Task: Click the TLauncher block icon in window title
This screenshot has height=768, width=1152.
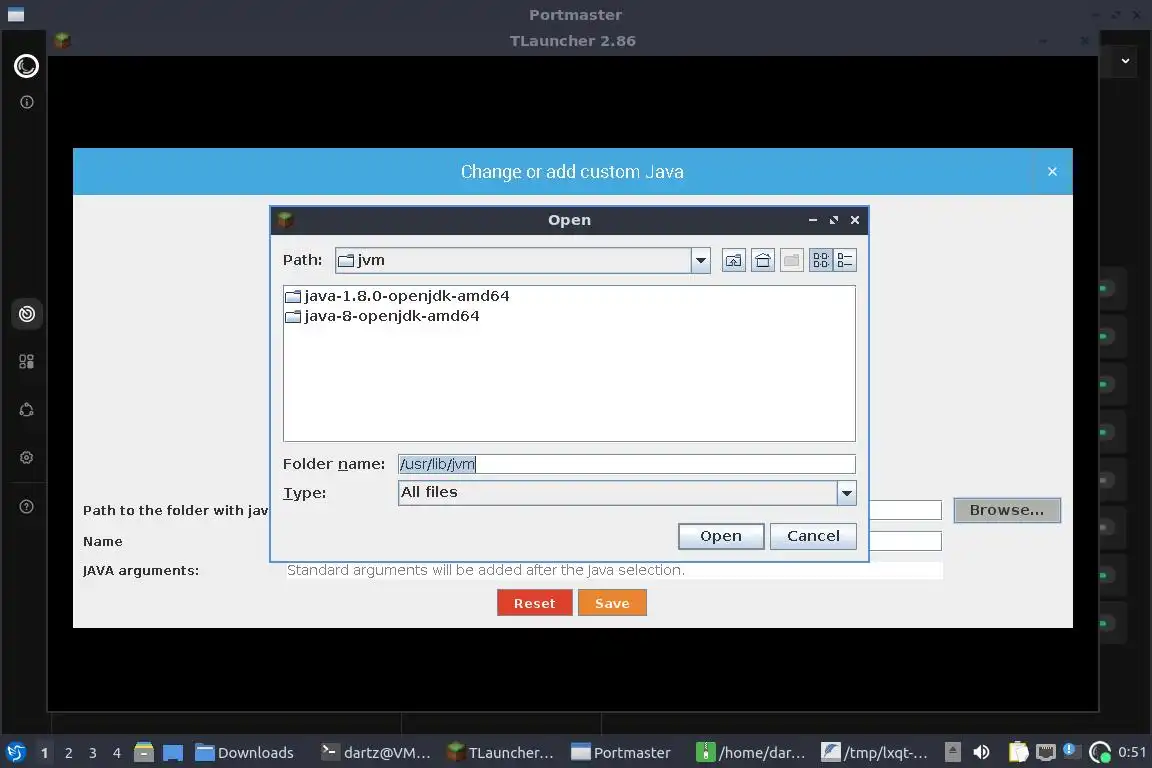Action: pyautogui.click(x=62, y=40)
